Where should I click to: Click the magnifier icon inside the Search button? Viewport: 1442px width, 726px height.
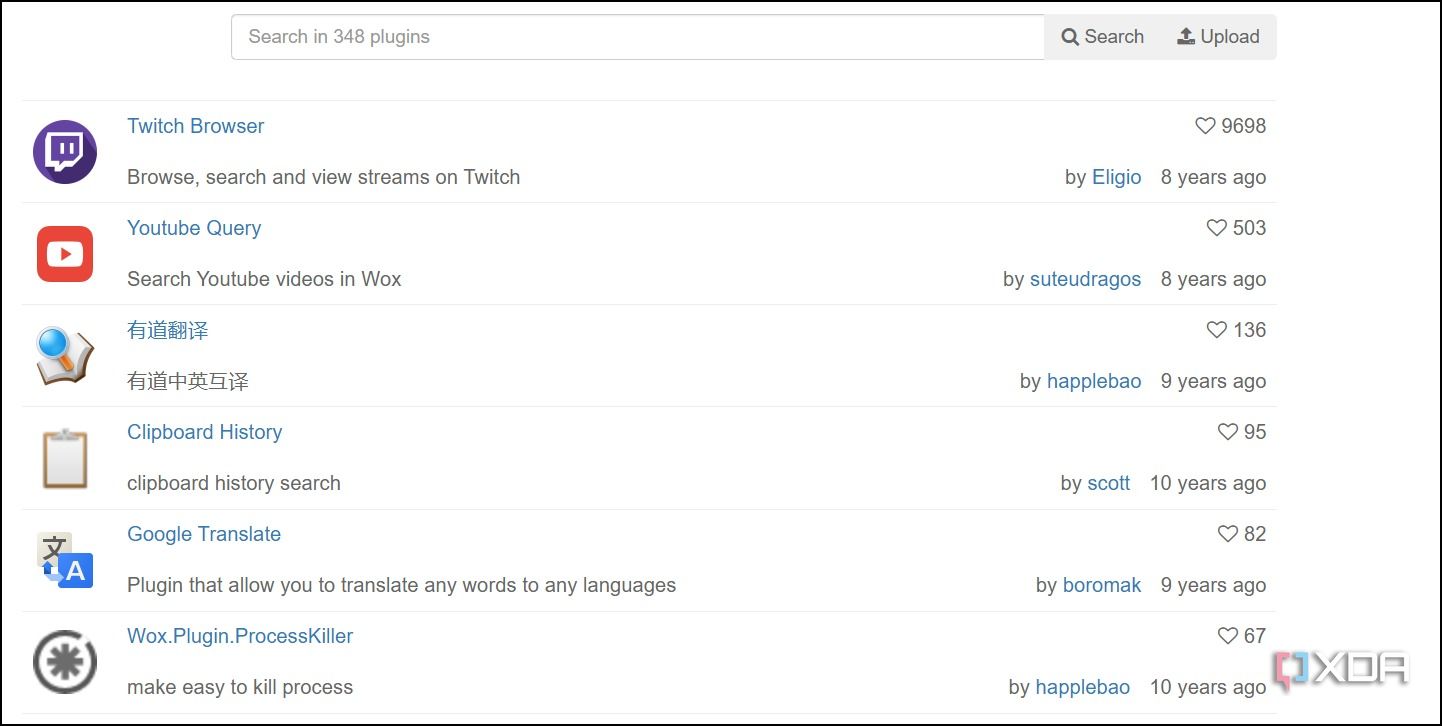(x=1068, y=36)
